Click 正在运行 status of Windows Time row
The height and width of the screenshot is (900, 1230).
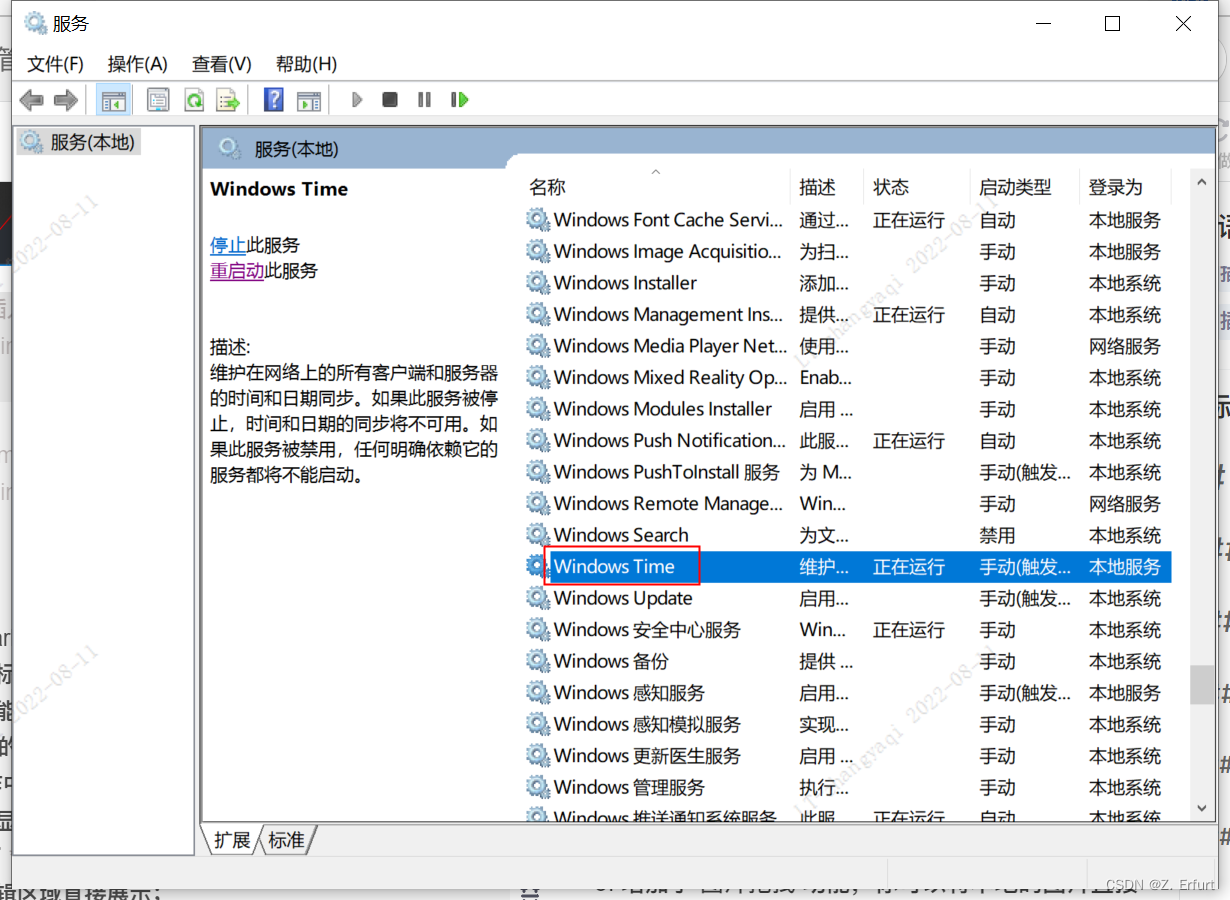pyautogui.click(x=909, y=567)
